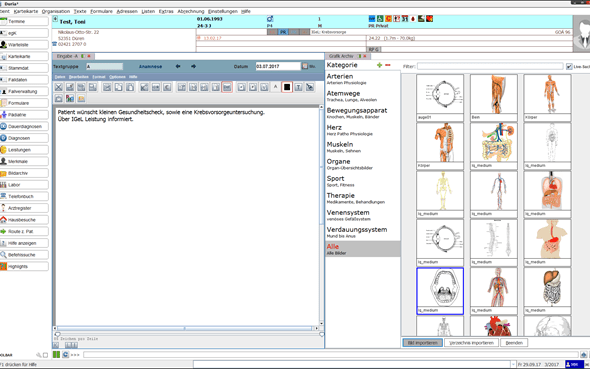Select the selected mouth anatomy thumbnail
Screen dimensions: 590x369
click(x=440, y=291)
